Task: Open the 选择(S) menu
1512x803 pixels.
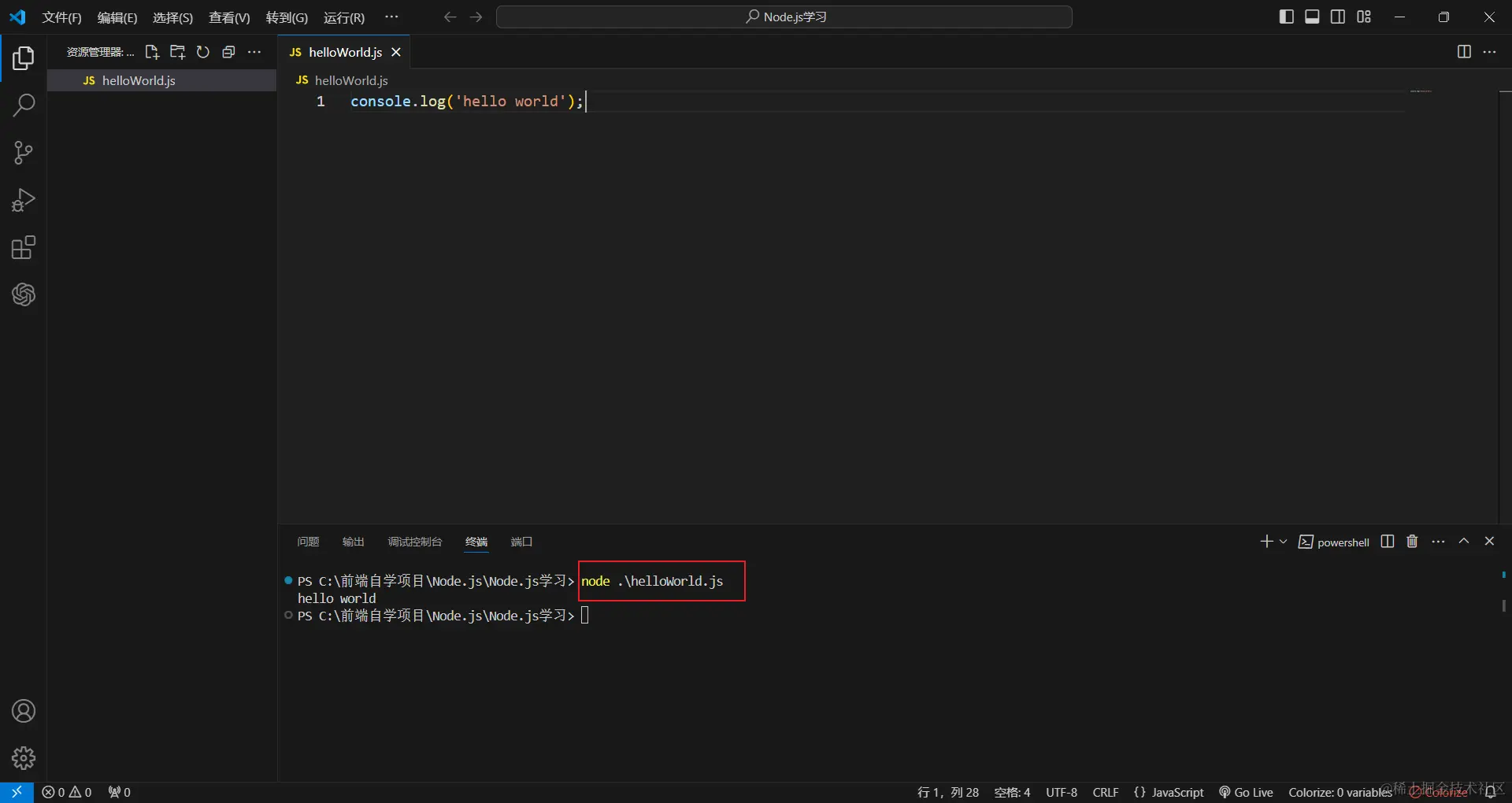Action: click(172, 17)
